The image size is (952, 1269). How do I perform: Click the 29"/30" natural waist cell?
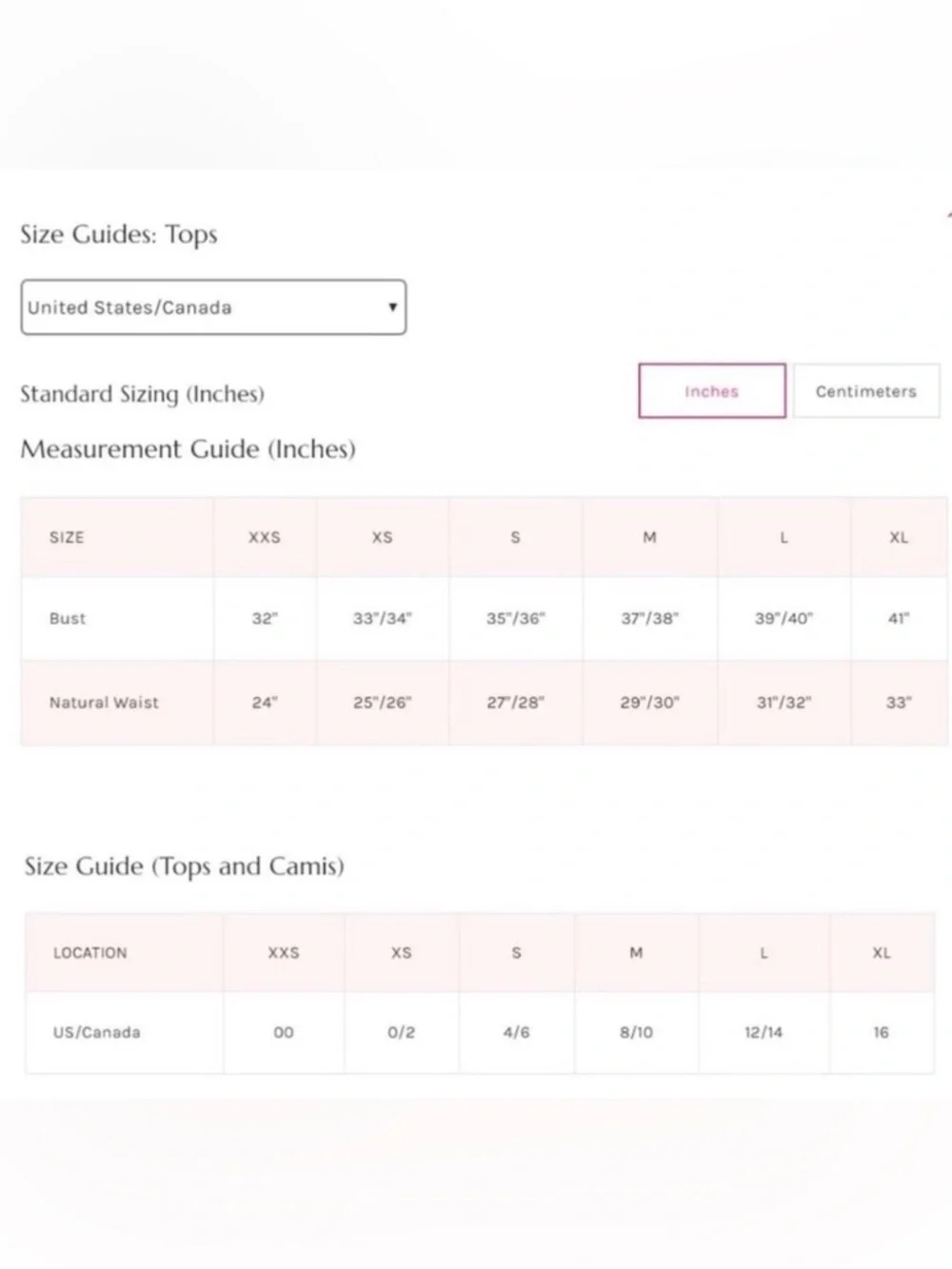point(650,704)
